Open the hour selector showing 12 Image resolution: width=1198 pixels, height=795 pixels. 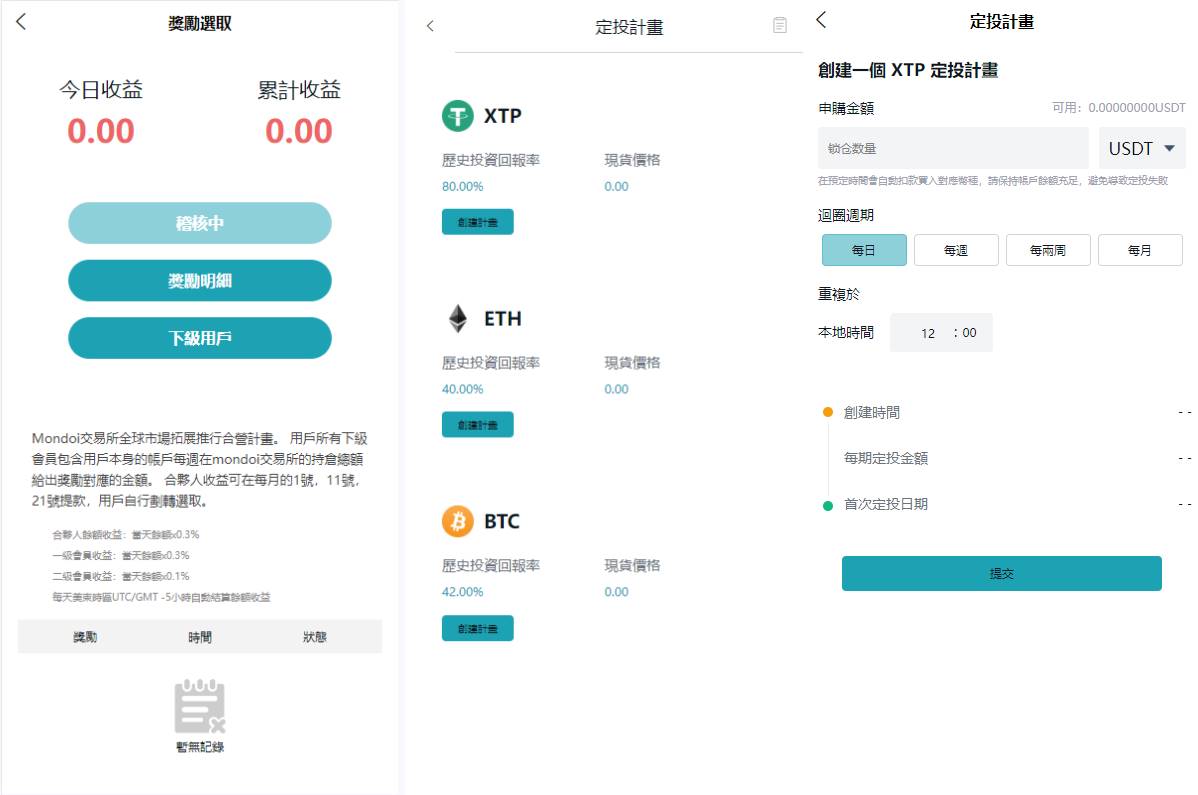928,333
